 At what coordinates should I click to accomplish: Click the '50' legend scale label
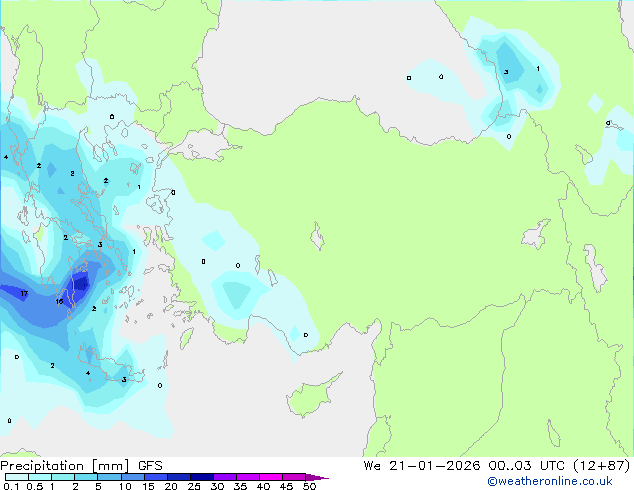[x=309, y=486]
